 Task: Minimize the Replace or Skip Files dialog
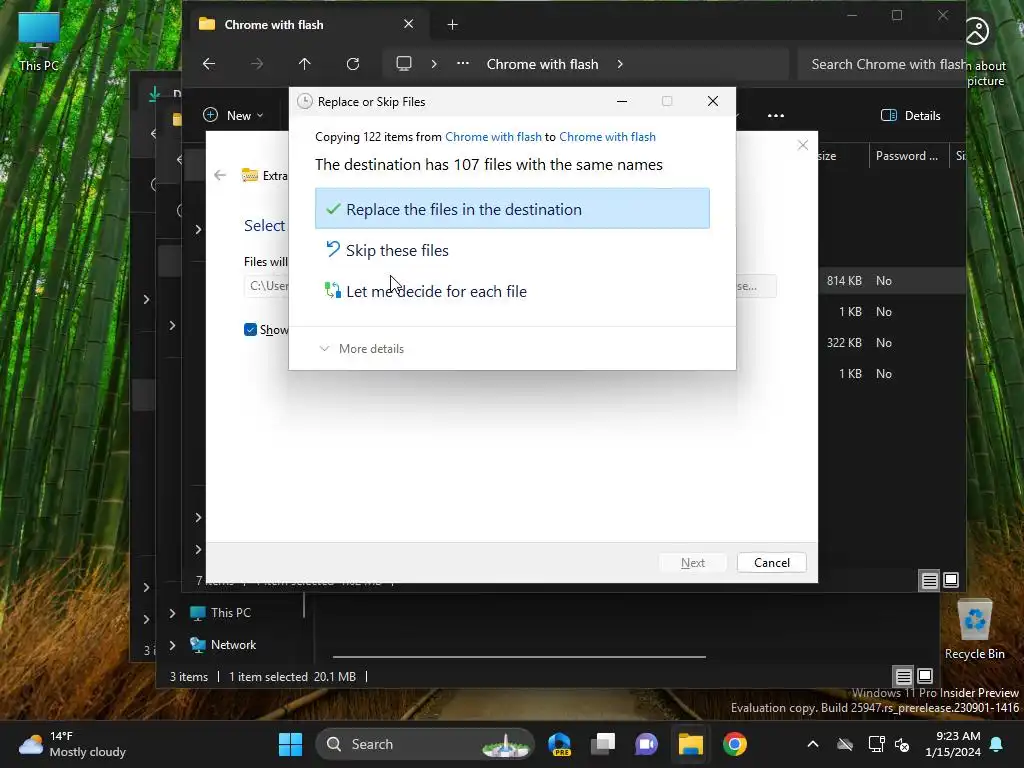pos(622,101)
